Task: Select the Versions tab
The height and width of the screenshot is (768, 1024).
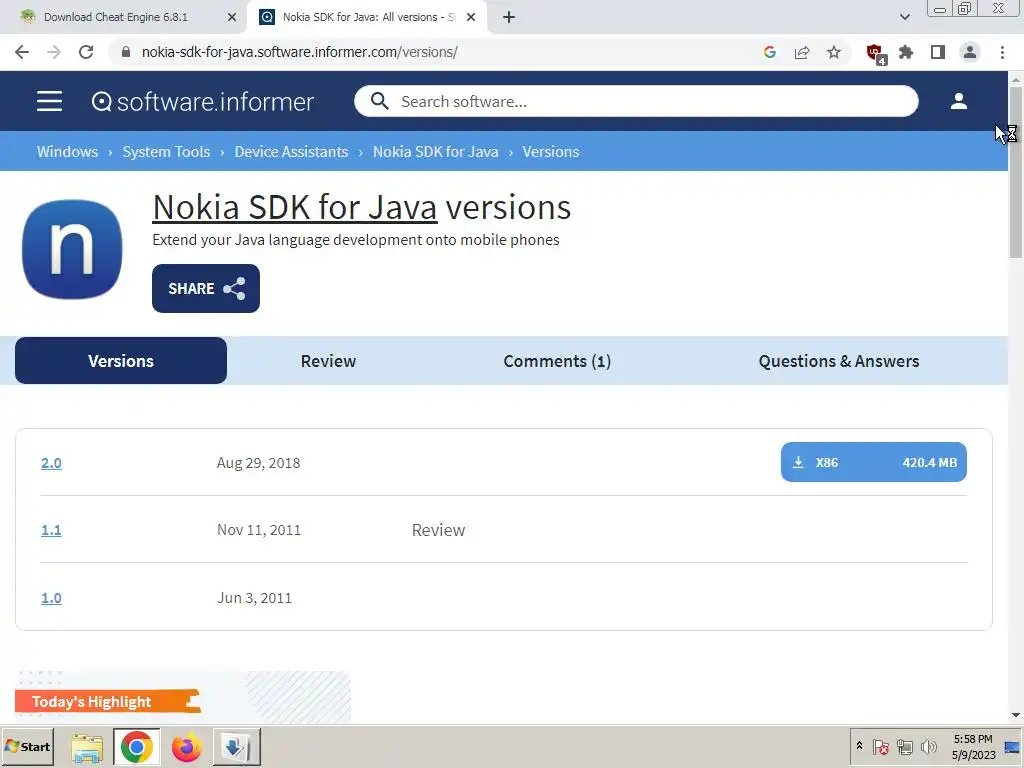Action: coord(121,360)
